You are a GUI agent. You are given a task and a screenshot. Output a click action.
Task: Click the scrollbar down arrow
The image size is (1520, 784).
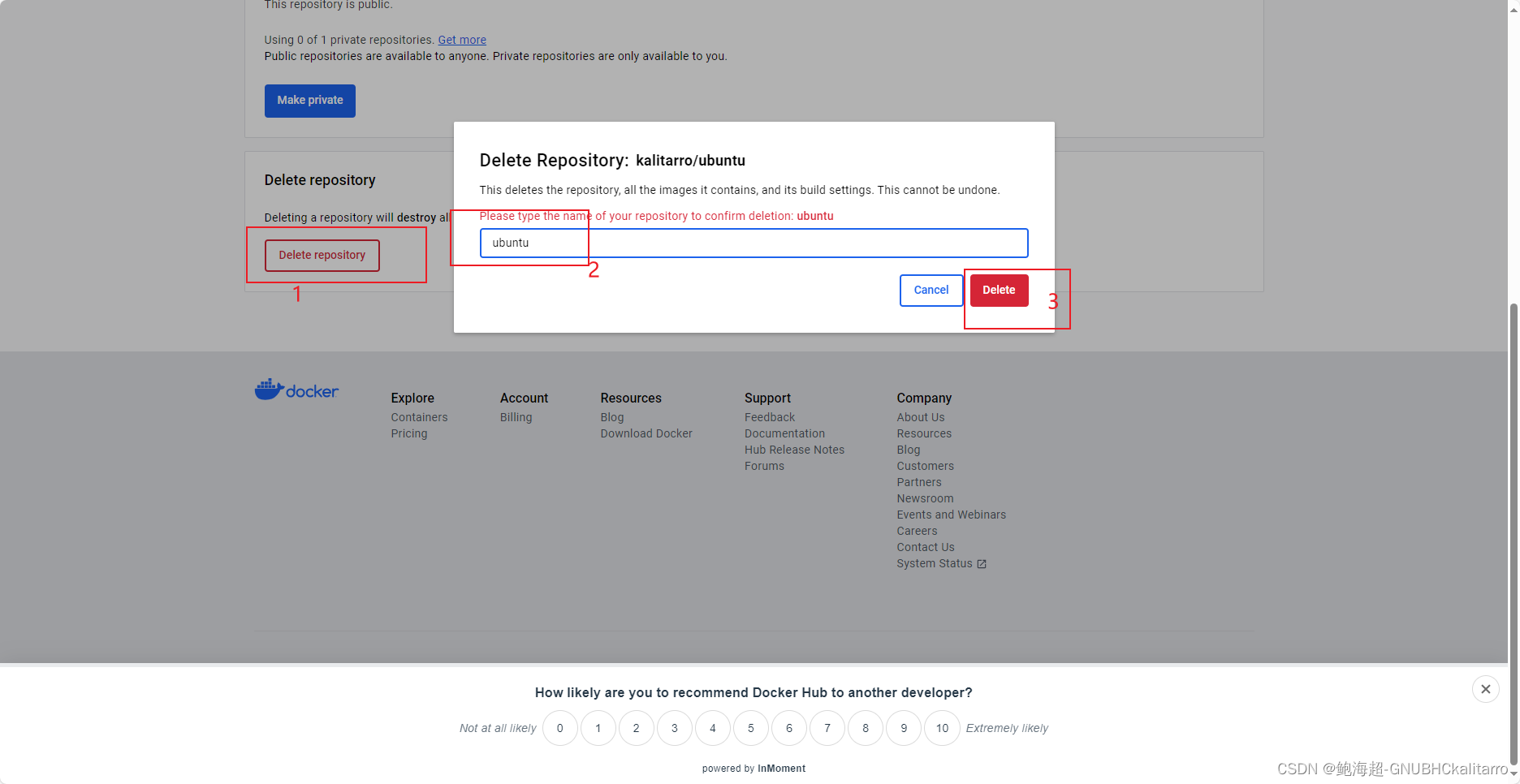pos(1514,775)
